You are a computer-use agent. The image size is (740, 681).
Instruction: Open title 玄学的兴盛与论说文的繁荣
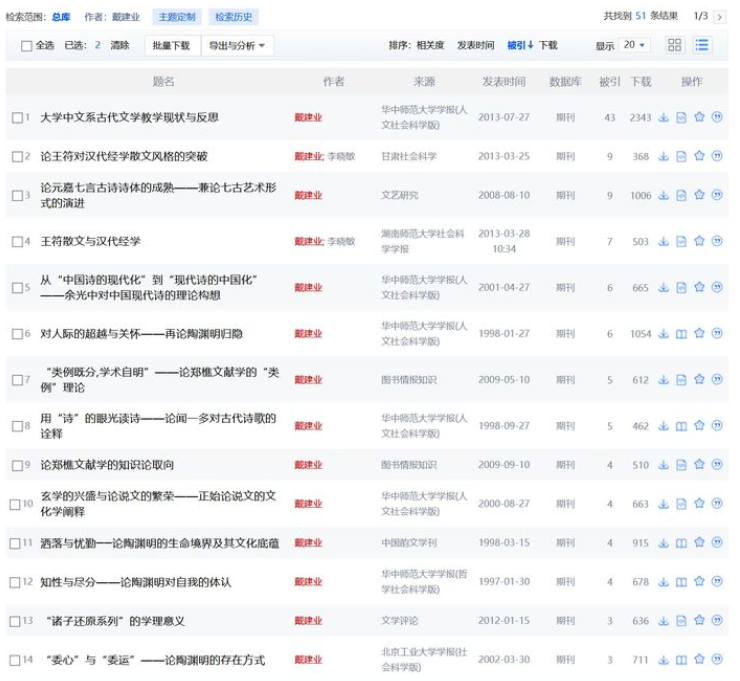pos(158,504)
